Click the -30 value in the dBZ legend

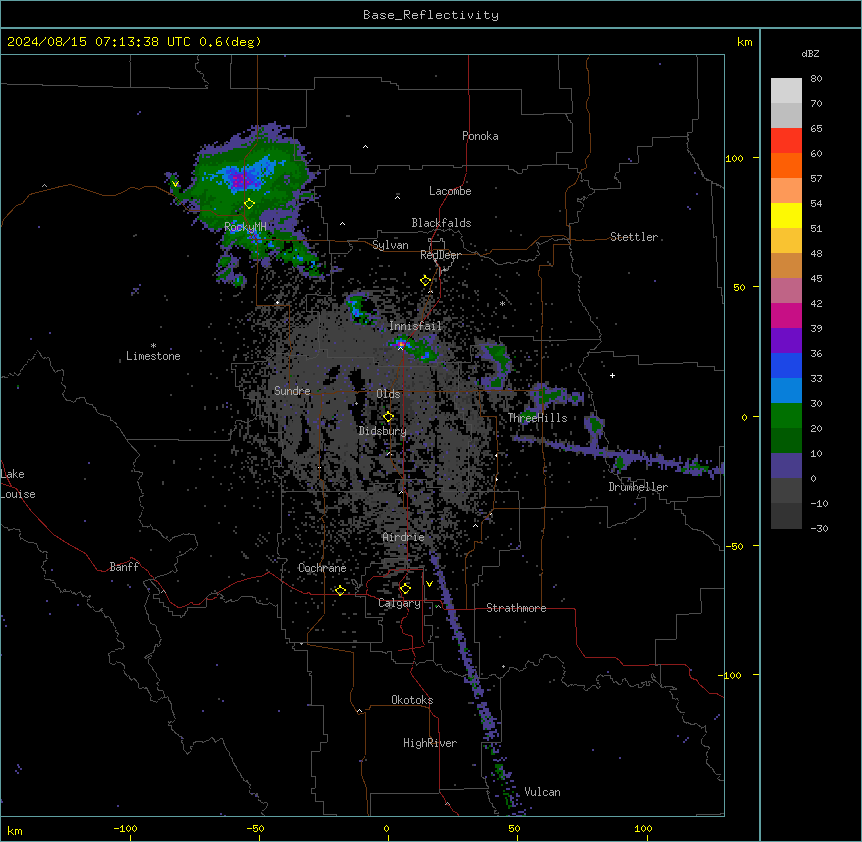(x=819, y=529)
